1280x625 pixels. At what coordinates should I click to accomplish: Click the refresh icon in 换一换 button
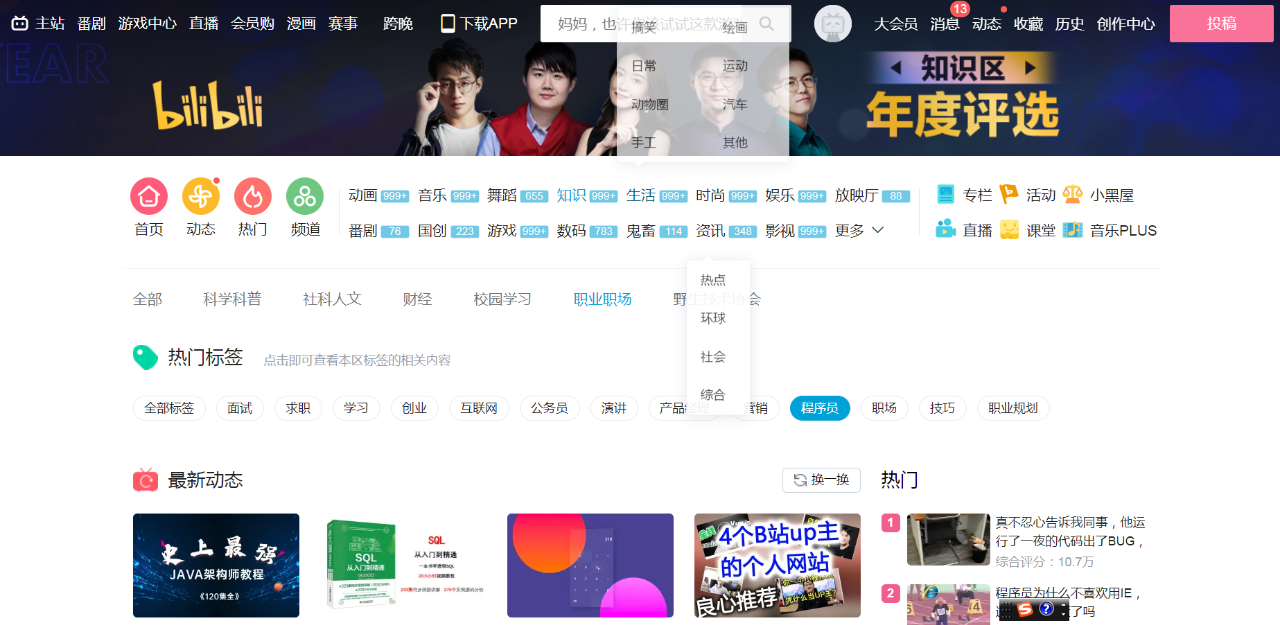[799, 480]
